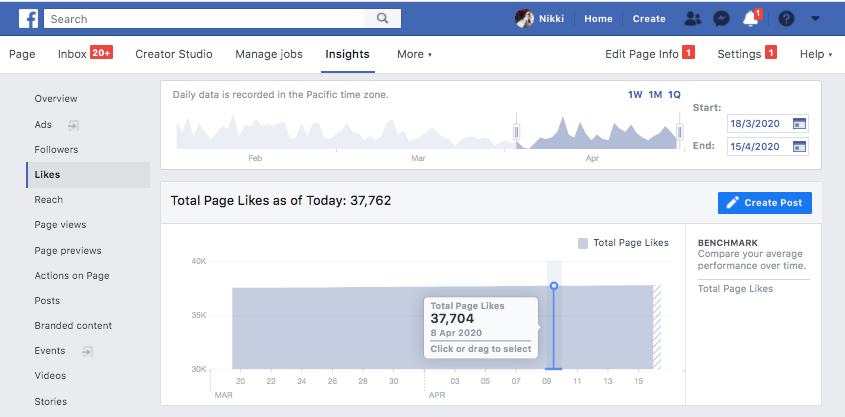Open the Quick Help question icon
This screenshot has height=417, width=845.
tap(786, 18)
